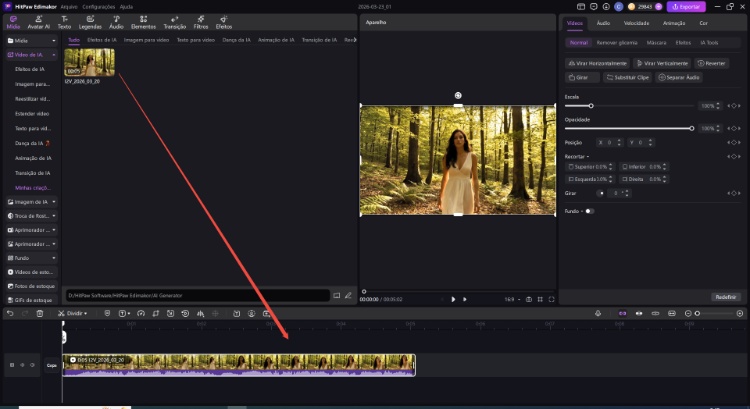The height and width of the screenshot is (409, 750).
Task: Zoom in timeline with plus icon
Action: tap(740, 313)
